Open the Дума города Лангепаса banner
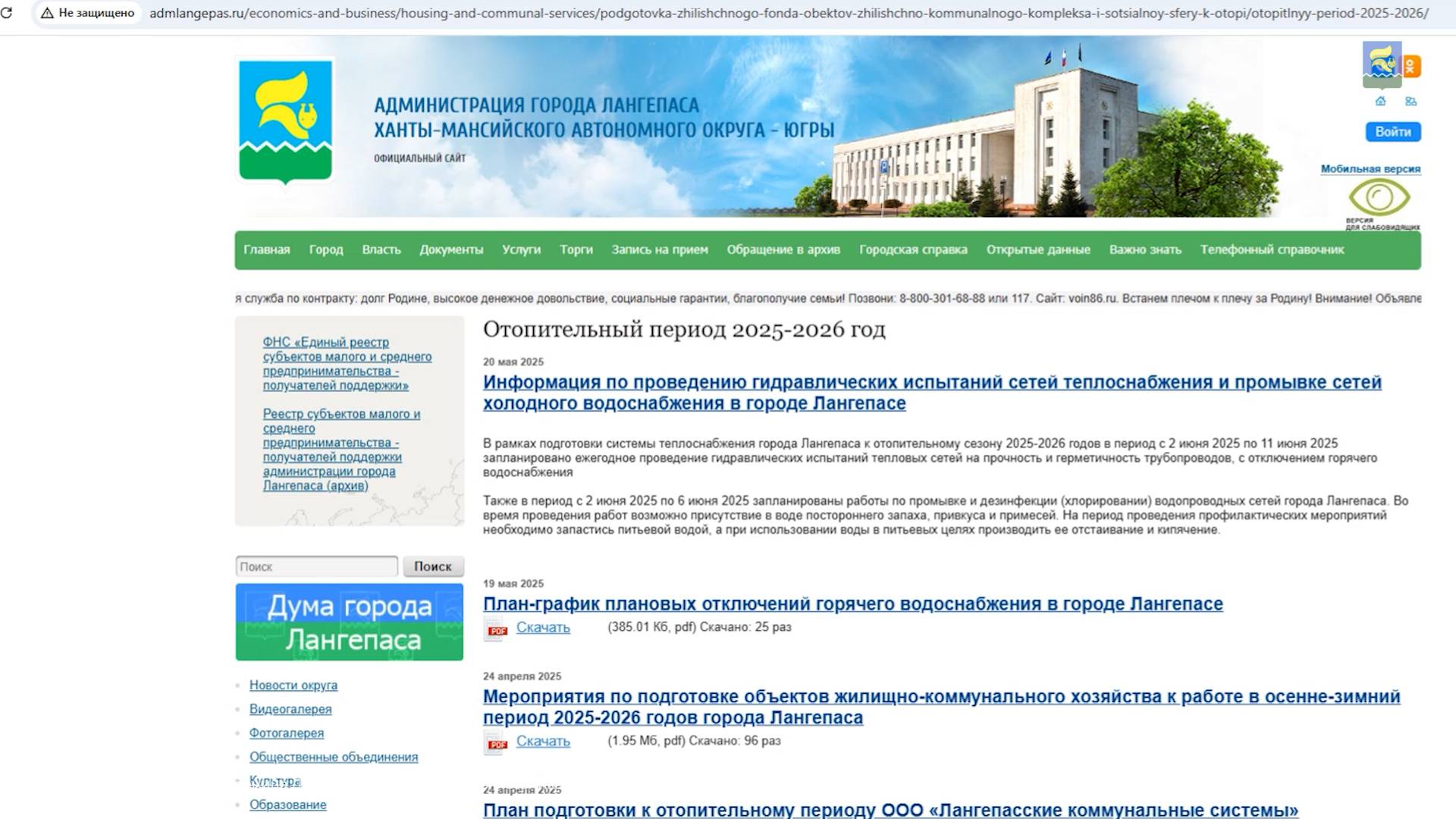 349,622
